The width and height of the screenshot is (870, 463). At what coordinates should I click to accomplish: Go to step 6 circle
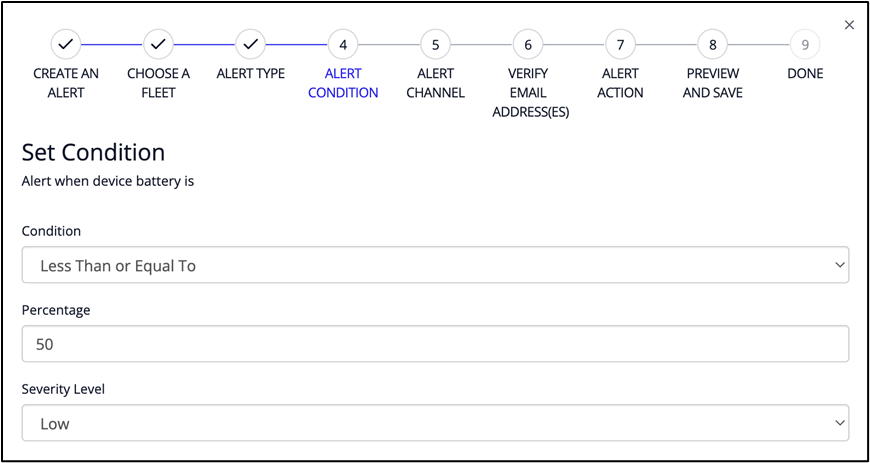pyautogui.click(x=528, y=44)
